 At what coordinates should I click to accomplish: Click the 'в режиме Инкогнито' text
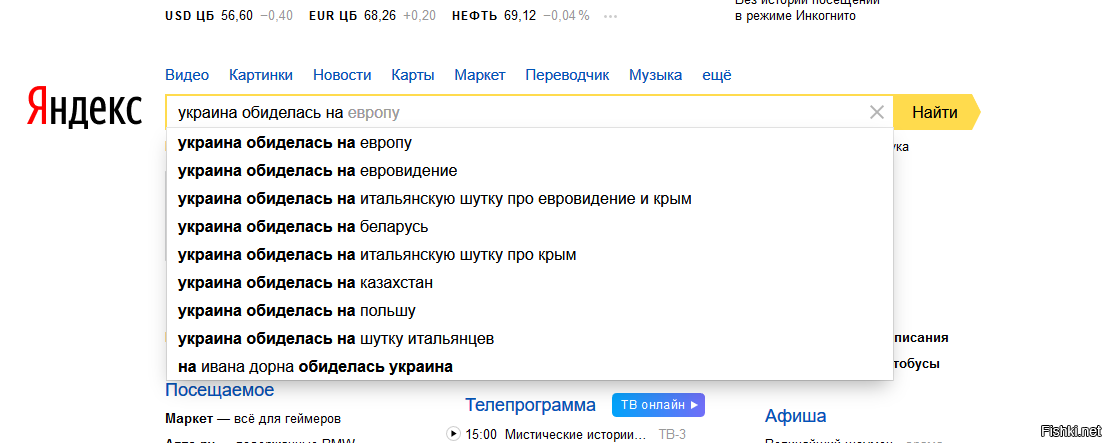coord(796,16)
